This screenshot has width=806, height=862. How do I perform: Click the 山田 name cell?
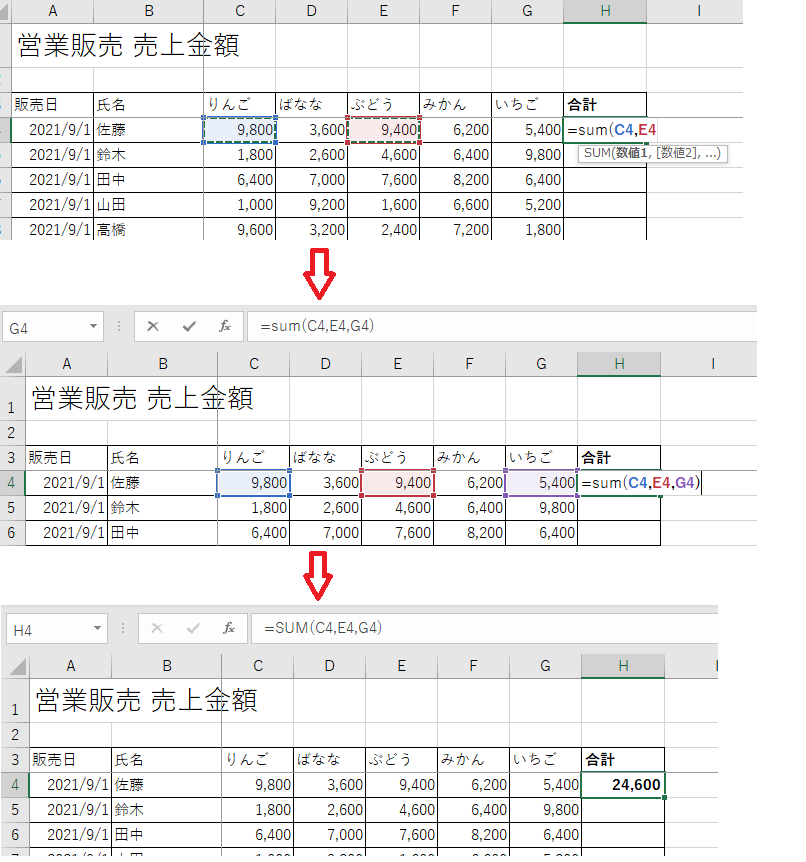pos(148,204)
